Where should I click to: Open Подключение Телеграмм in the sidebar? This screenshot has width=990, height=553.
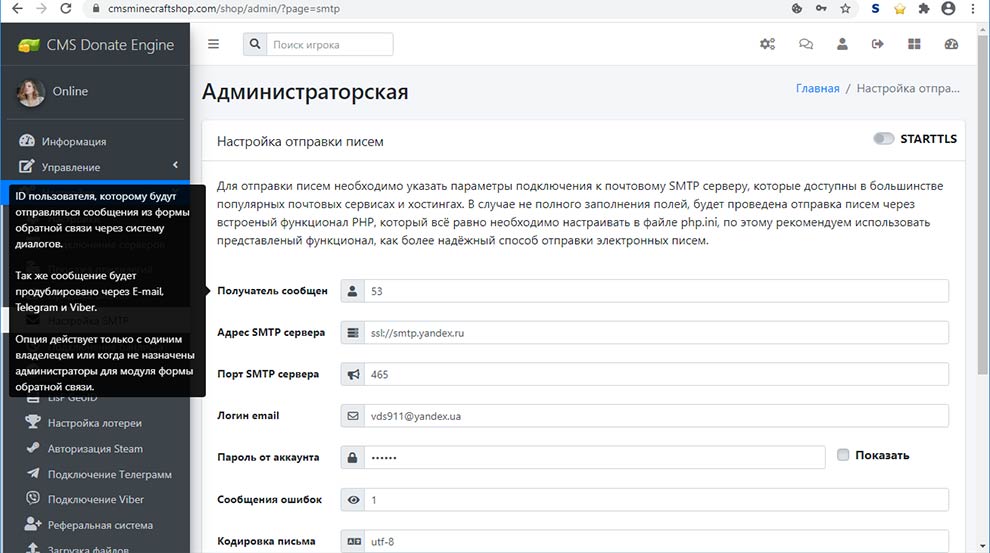109,474
